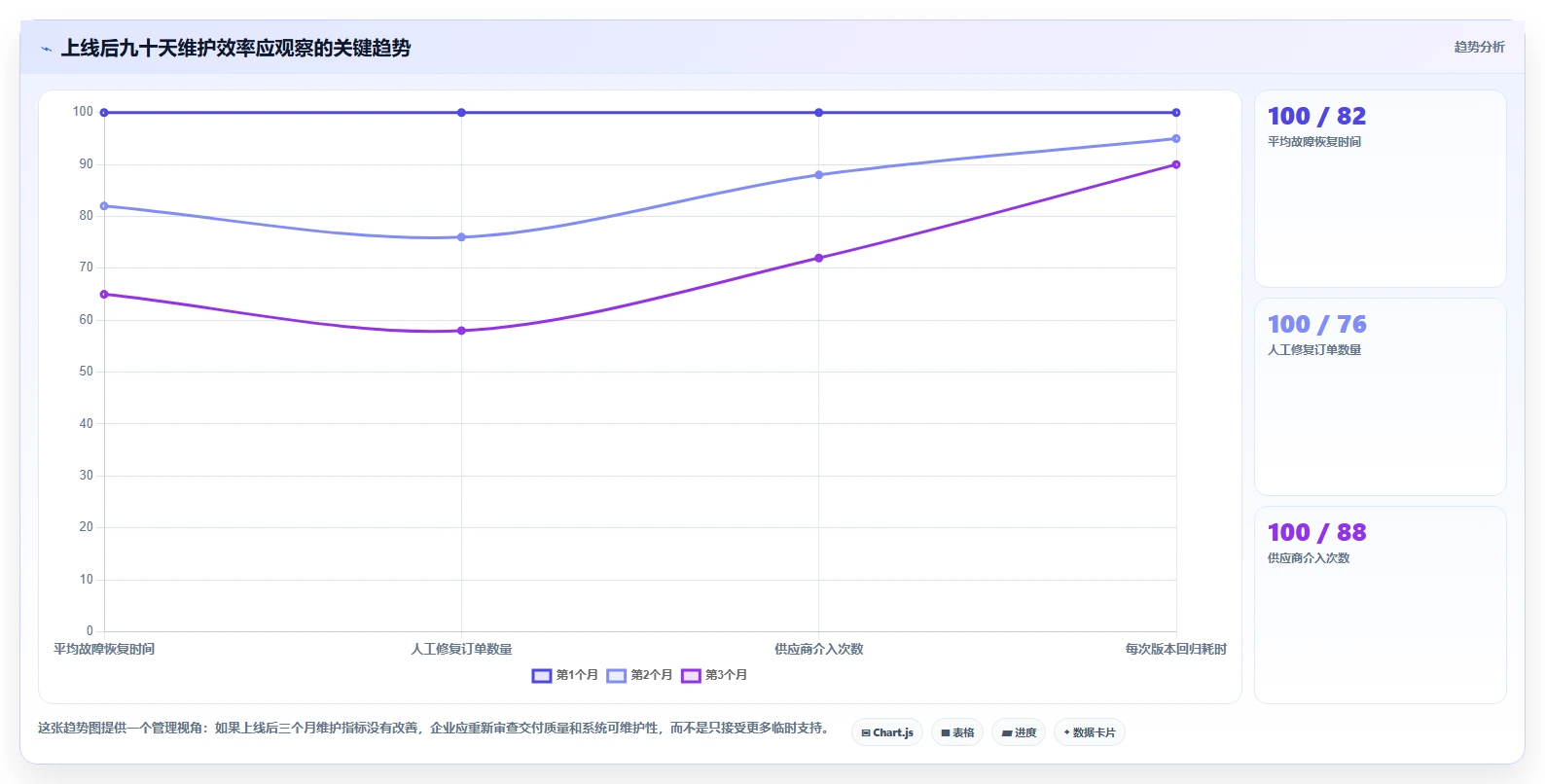Click the y-axis tick labeled 90
Image resolution: width=1545 pixels, height=784 pixels.
pos(87,164)
